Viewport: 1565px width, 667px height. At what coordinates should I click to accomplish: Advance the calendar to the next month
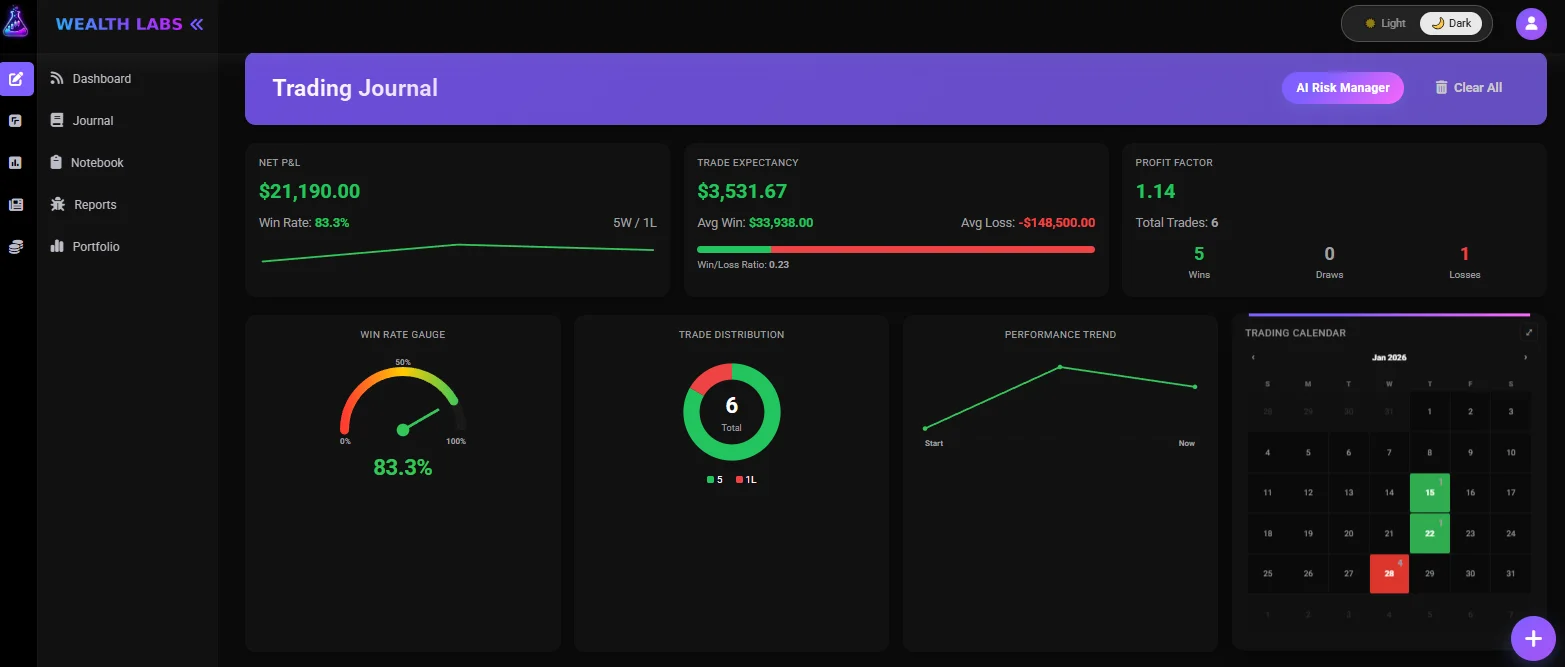click(1525, 357)
